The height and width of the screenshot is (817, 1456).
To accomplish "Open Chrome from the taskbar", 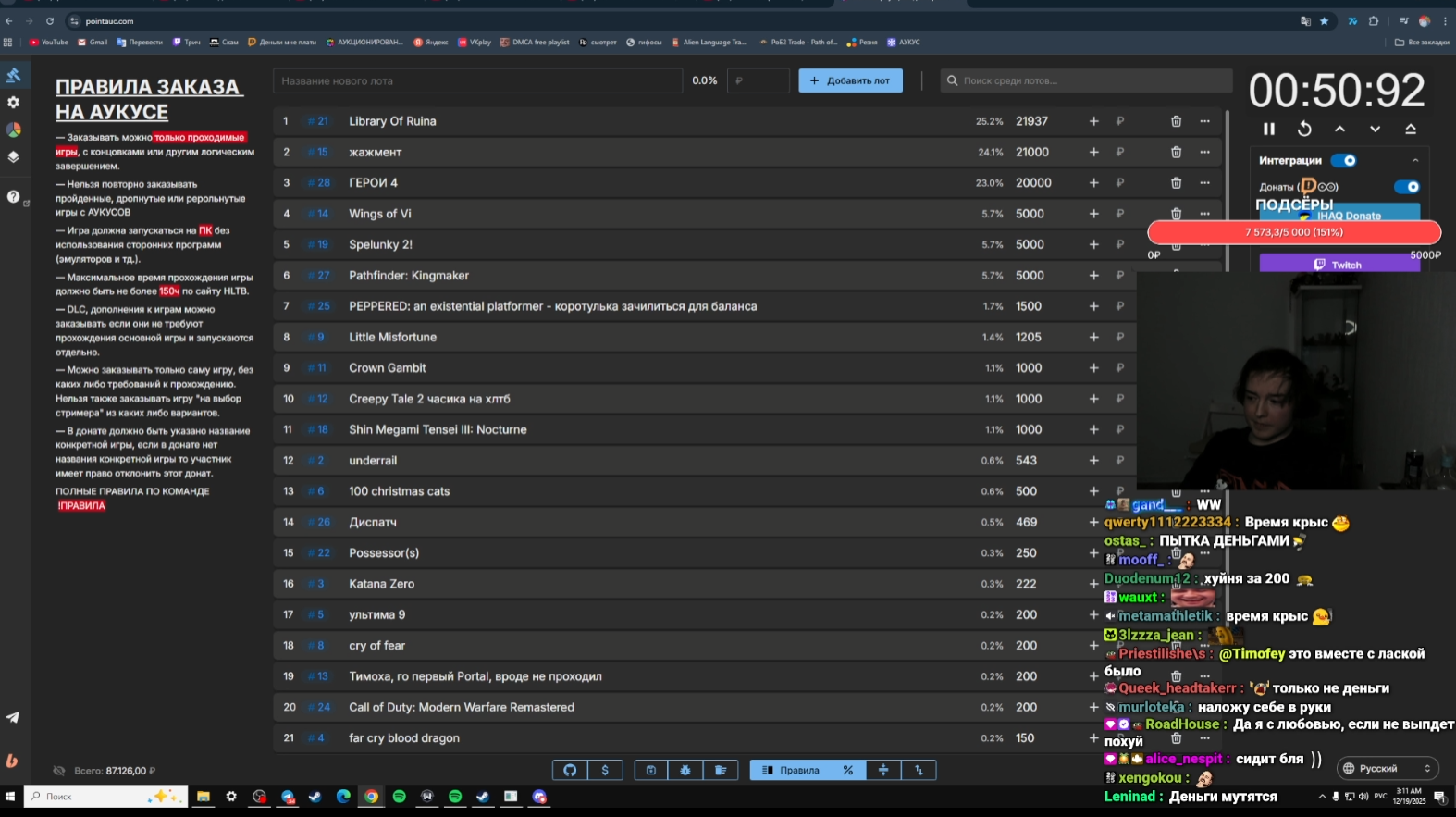I will pyautogui.click(x=371, y=797).
